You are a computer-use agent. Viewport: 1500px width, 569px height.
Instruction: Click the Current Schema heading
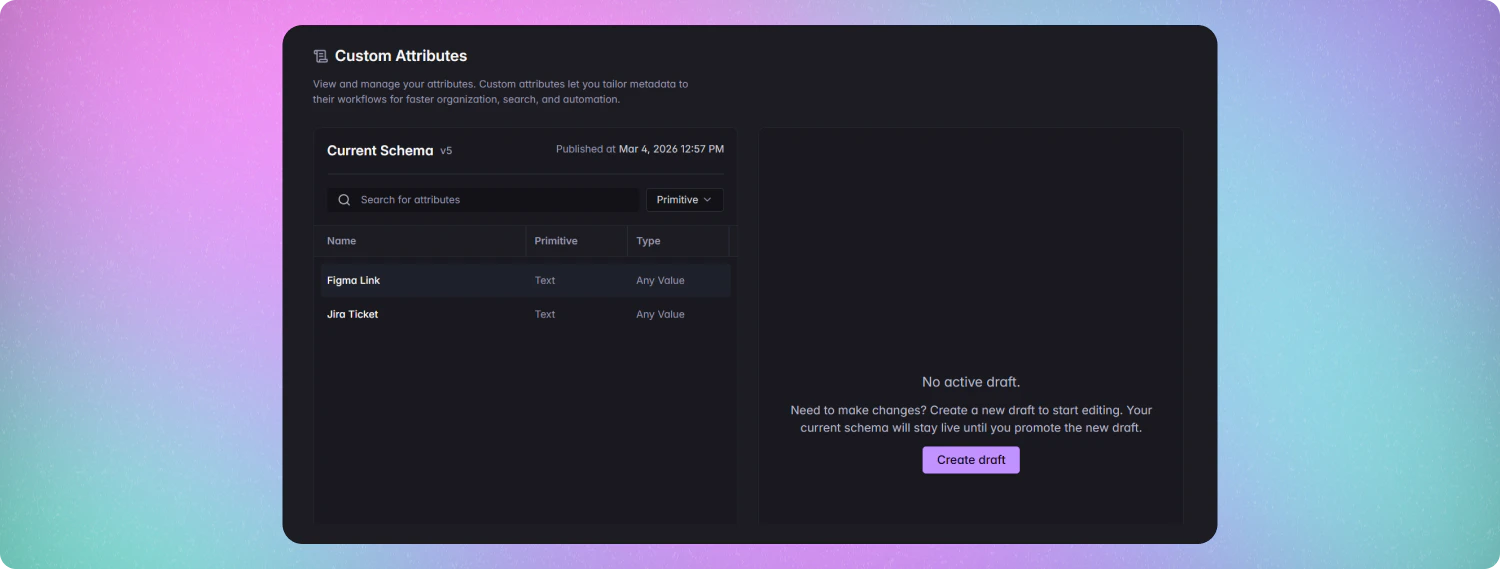coord(380,151)
